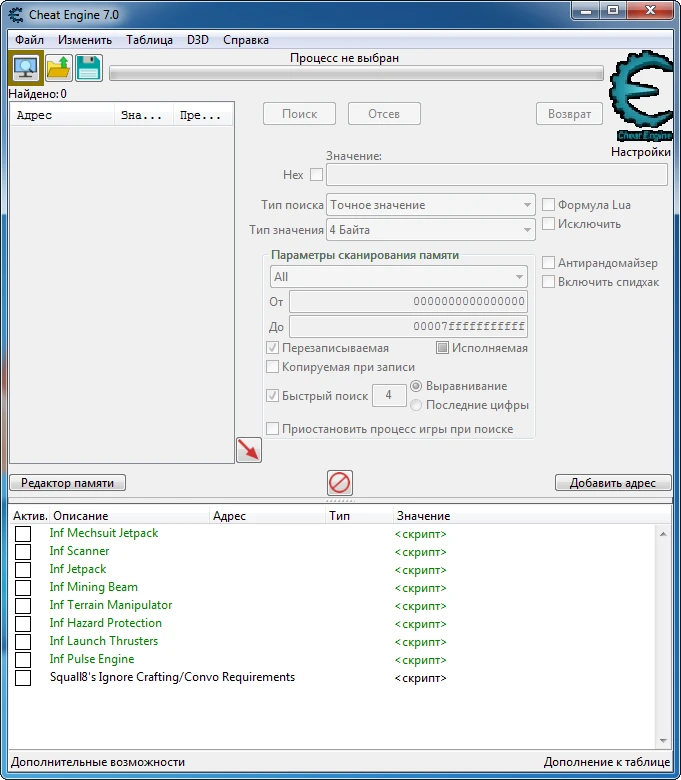Toggle the Hex checkbox

(x=316, y=175)
